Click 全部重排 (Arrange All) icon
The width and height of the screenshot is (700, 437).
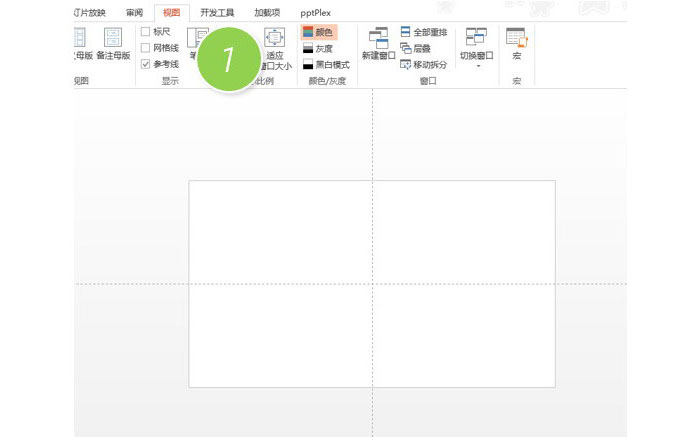(x=406, y=32)
